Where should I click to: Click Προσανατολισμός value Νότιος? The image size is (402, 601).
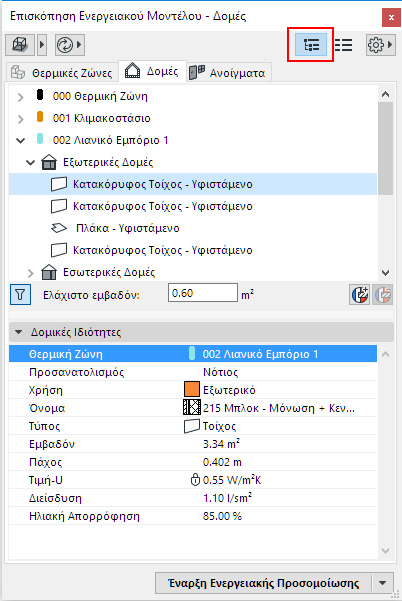pyautogui.click(x=220, y=372)
